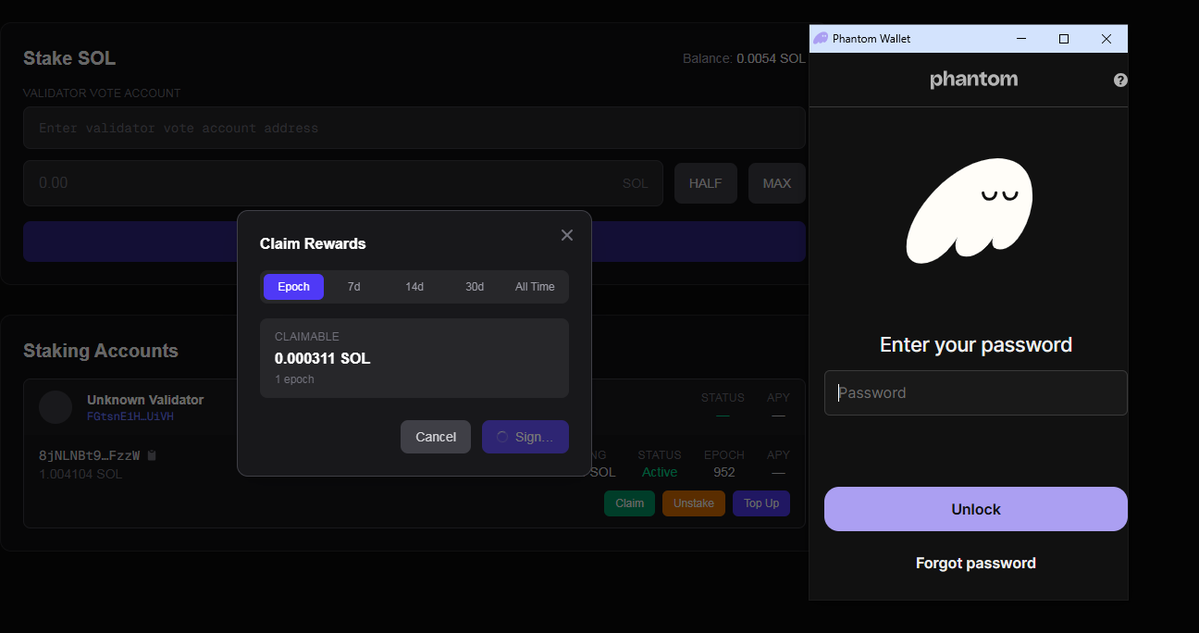Switch to the 7d rewards tab
This screenshot has width=1199, height=633.
[x=353, y=287]
